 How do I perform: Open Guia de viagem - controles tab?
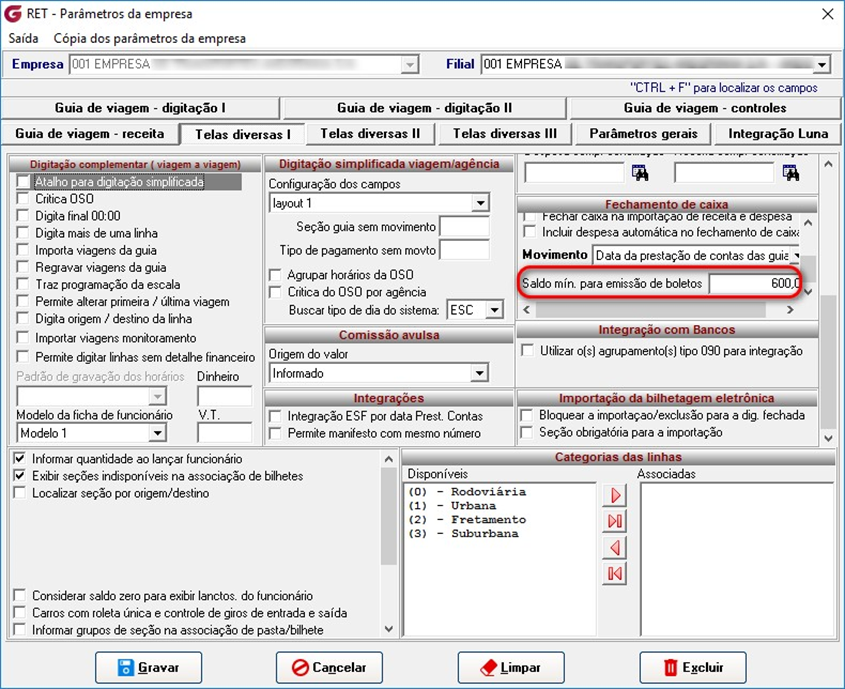pos(705,108)
